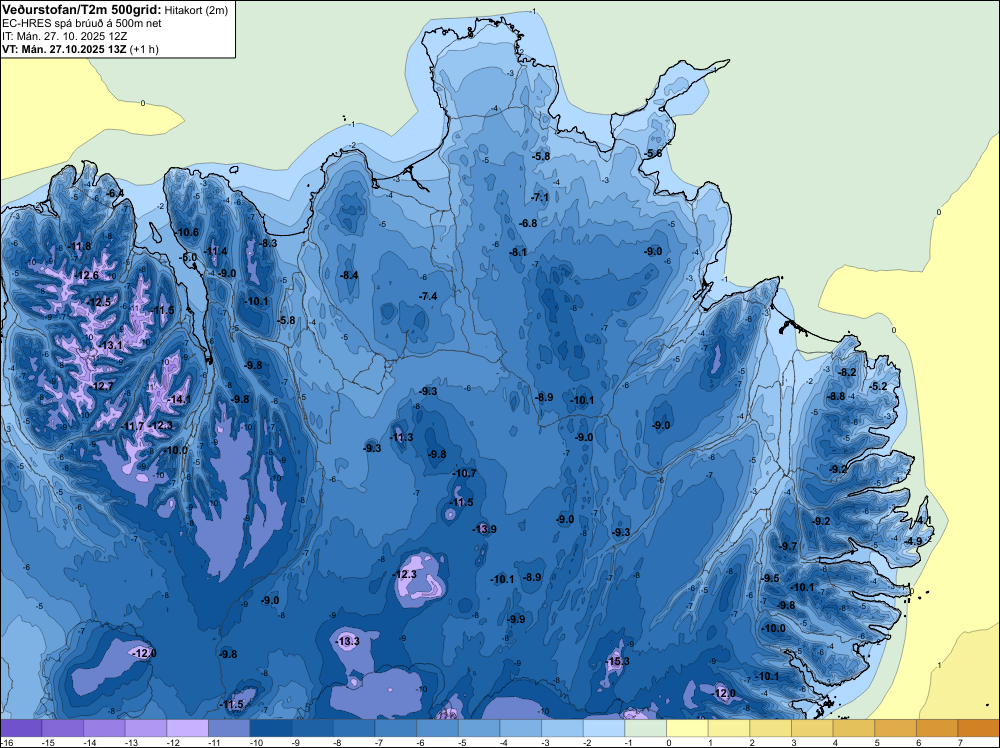Click the -10.6 temperature value
This screenshot has height=748, width=1000.
click(x=187, y=232)
